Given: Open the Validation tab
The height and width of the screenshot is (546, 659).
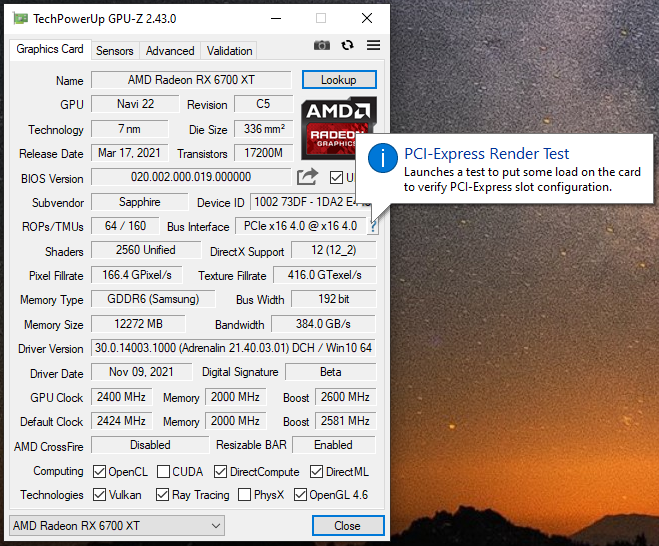Looking at the screenshot, I should click(229, 51).
